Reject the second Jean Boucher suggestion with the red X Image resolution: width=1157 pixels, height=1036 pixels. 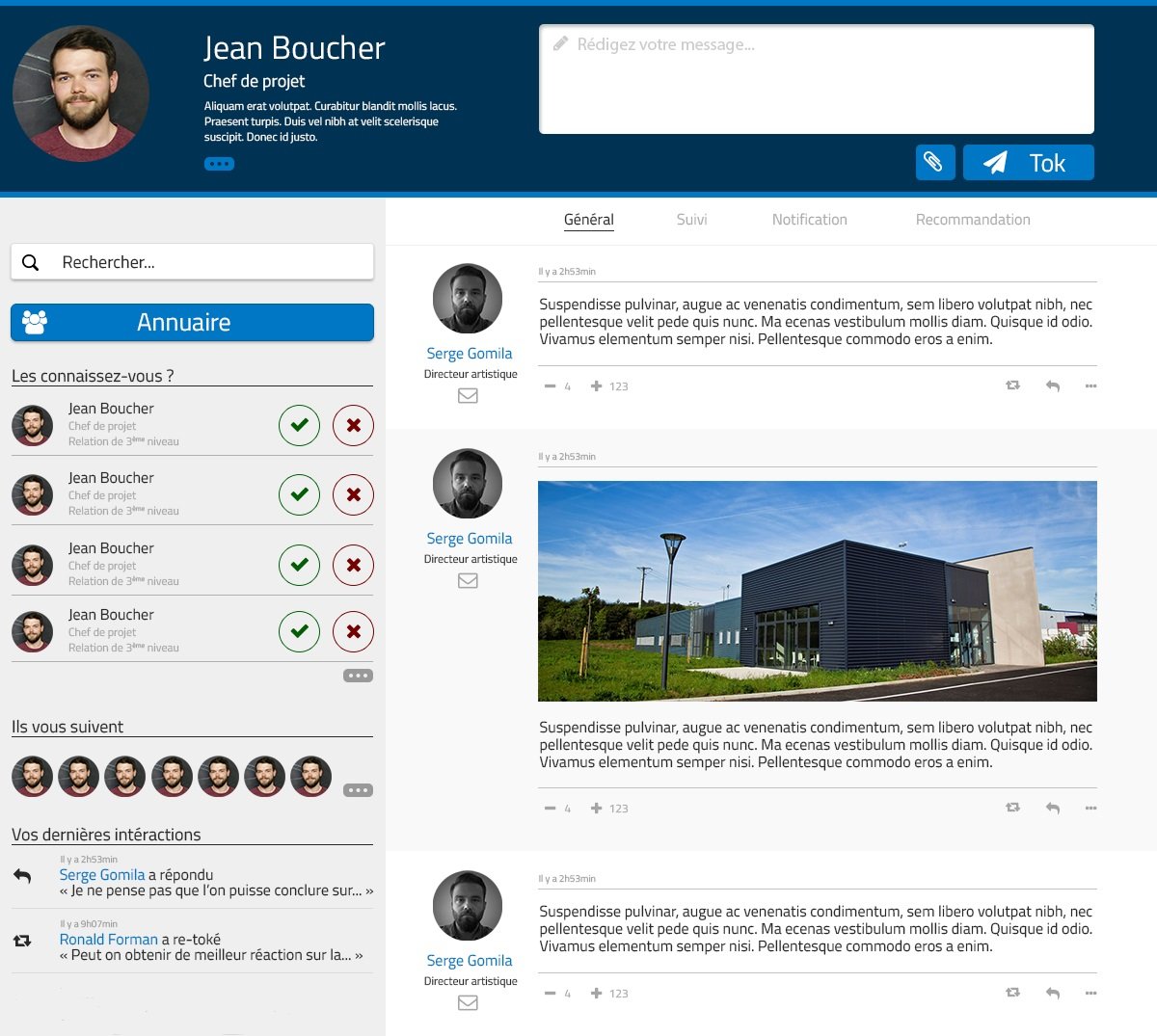pos(353,494)
